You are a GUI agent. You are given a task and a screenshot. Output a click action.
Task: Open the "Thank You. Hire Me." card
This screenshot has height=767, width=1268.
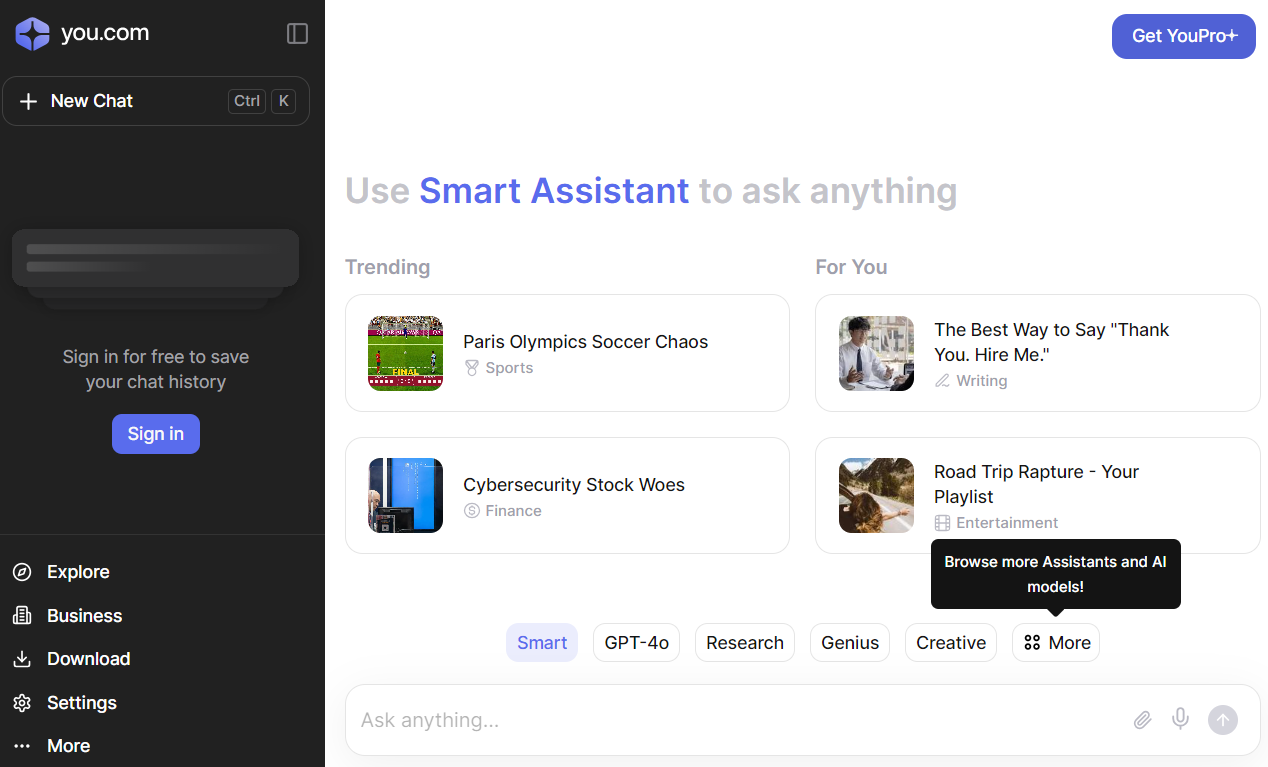1037,353
